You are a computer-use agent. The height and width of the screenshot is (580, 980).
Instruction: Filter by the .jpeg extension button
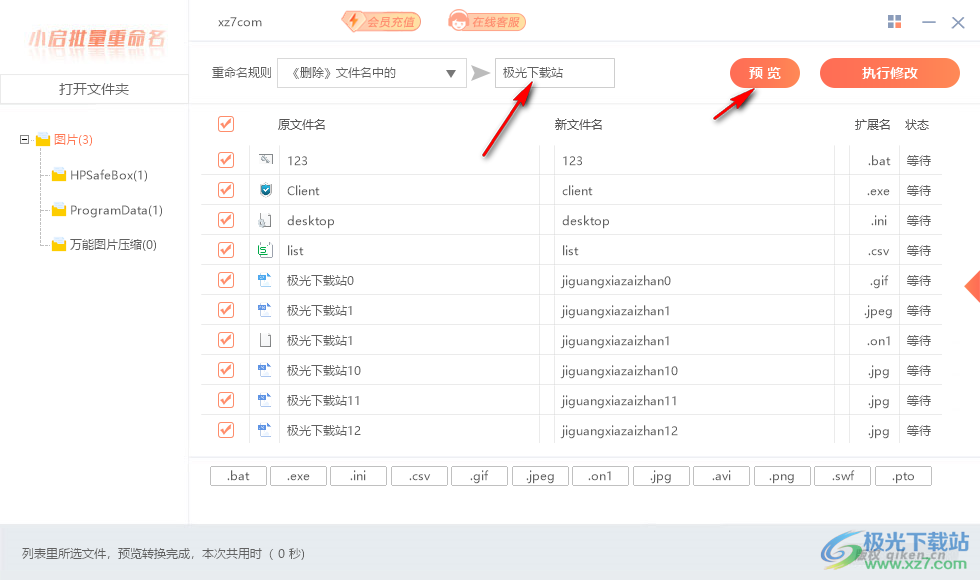pos(540,476)
